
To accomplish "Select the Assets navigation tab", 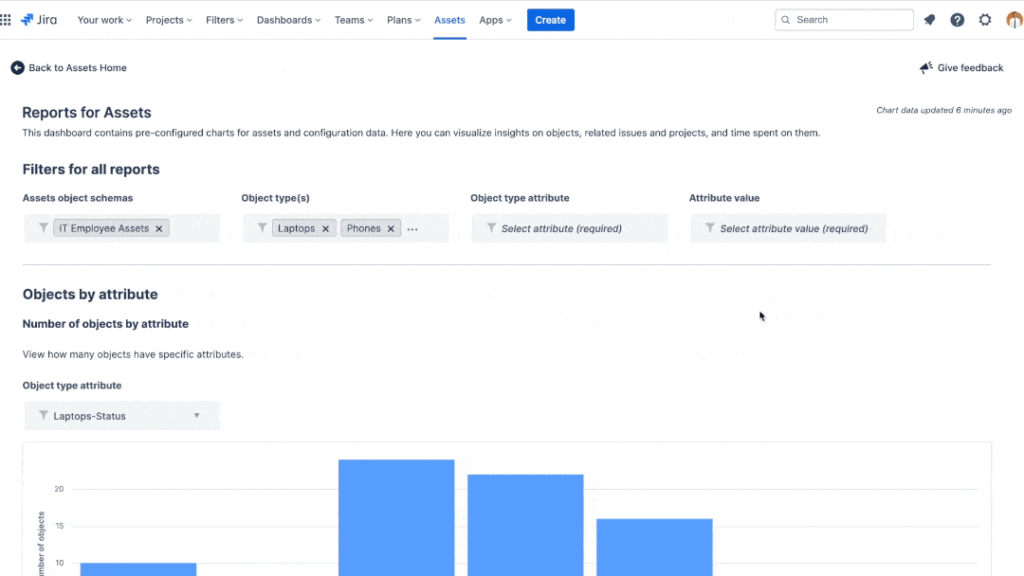I will [449, 19].
